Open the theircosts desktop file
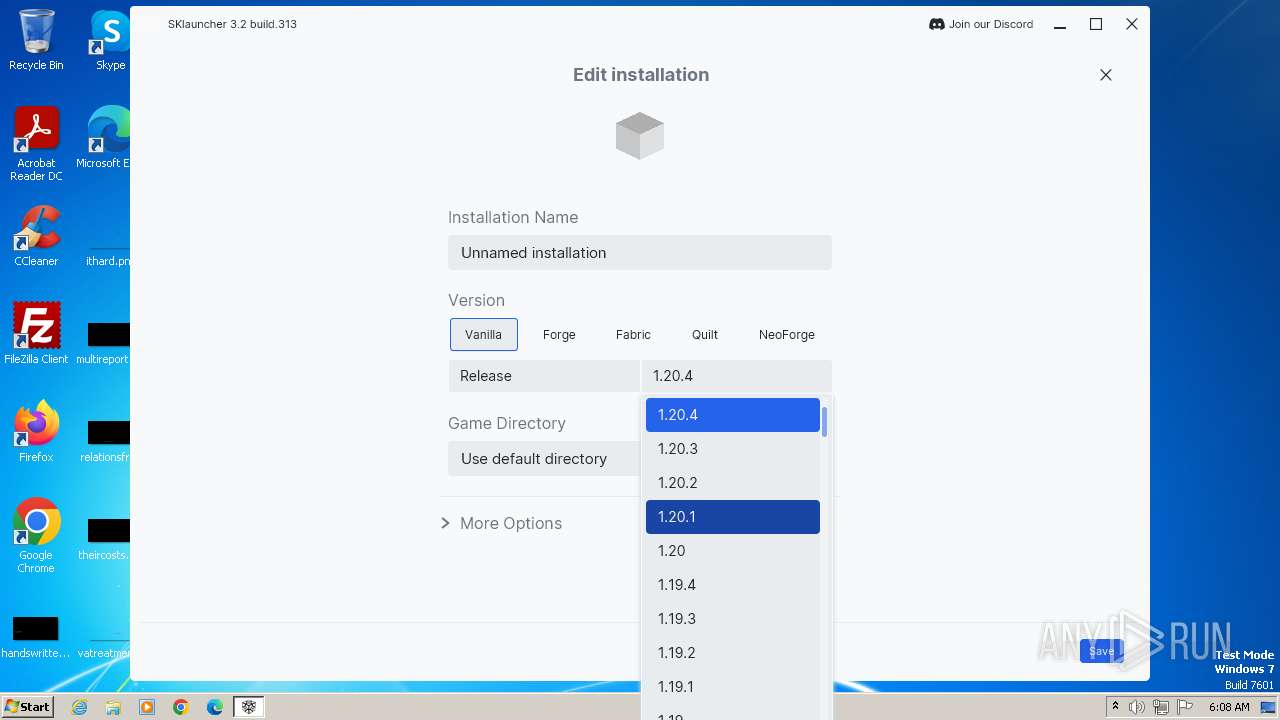Viewport: 1280px width, 720px height. 106,539
